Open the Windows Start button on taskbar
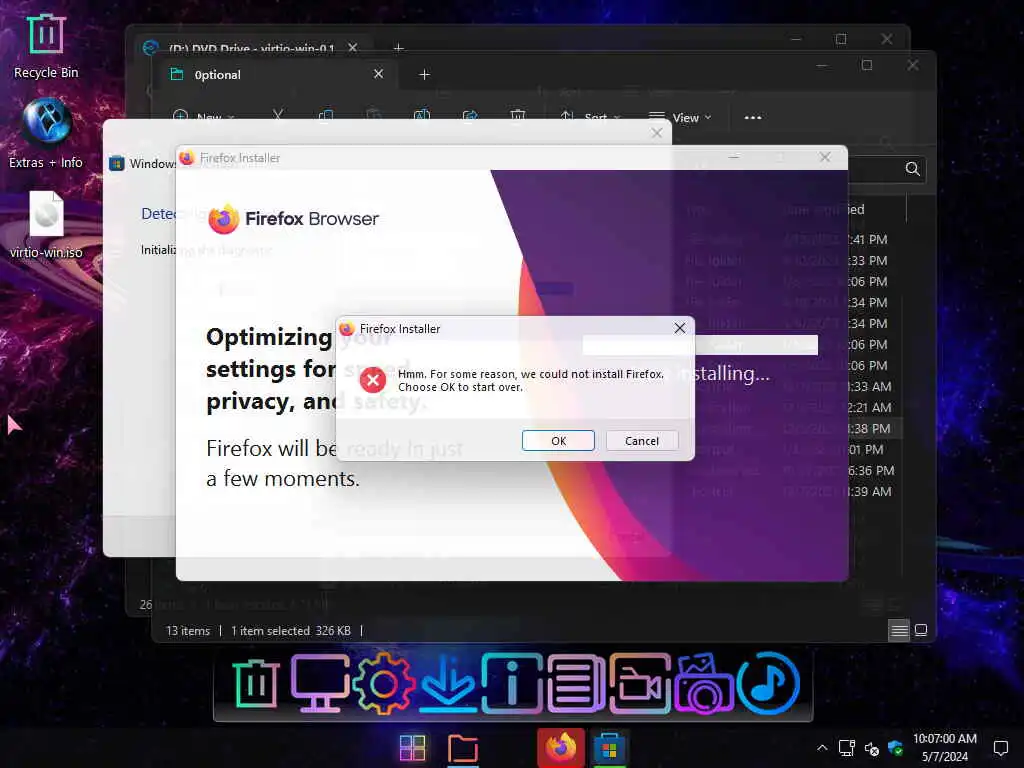Viewport: 1024px width, 768px height. [x=413, y=748]
